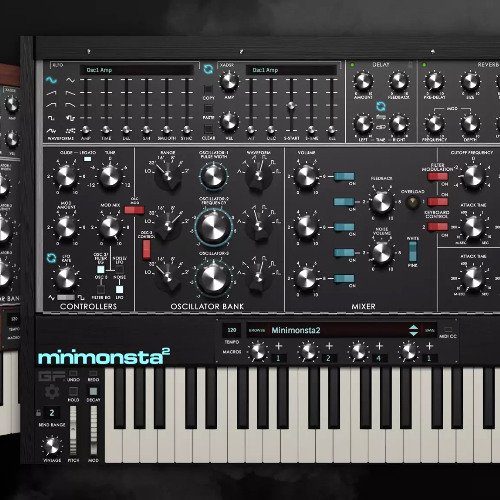Screen dimensions: 500x500
Task: Select the sine LFO waveform highlighted in cyan
Action: click(51, 80)
